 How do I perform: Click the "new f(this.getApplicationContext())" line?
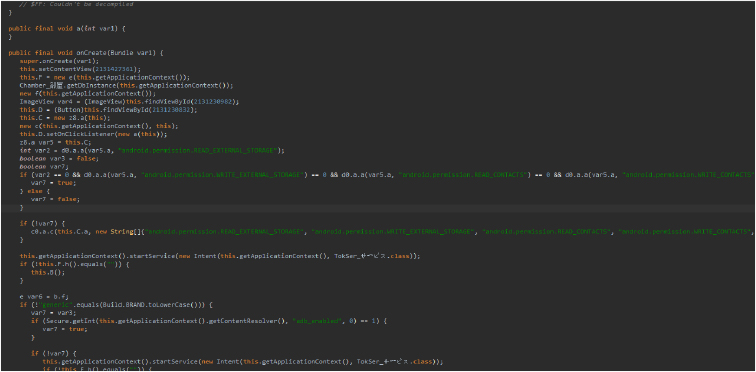(x=88, y=93)
